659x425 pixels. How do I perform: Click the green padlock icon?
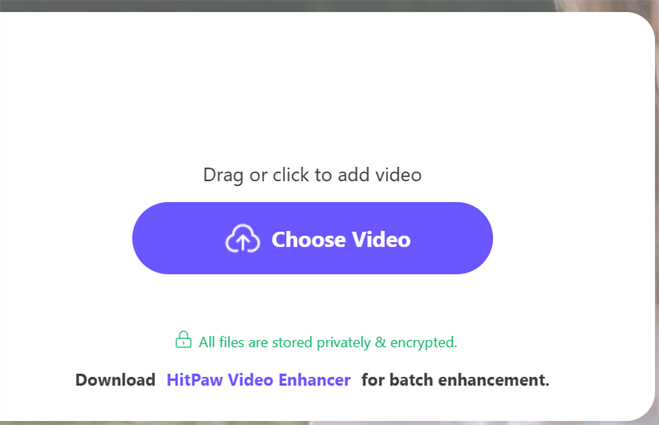[183, 340]
